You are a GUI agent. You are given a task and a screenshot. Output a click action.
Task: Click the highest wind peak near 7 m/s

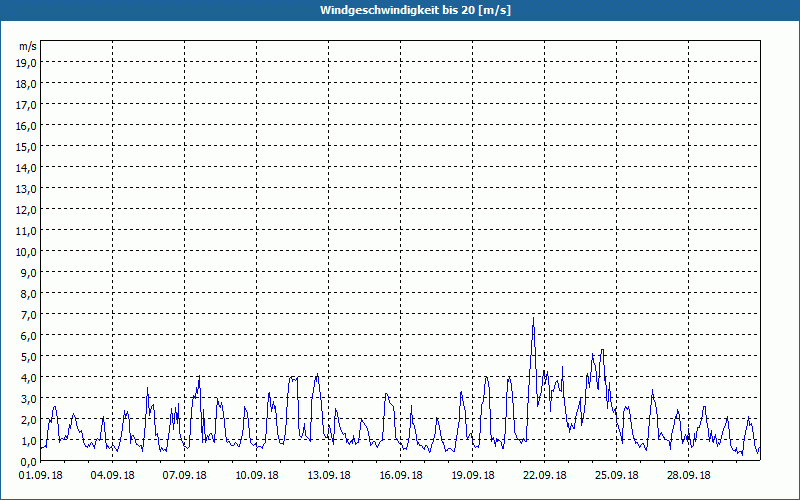pyautogui.click(x=534, y=318)
